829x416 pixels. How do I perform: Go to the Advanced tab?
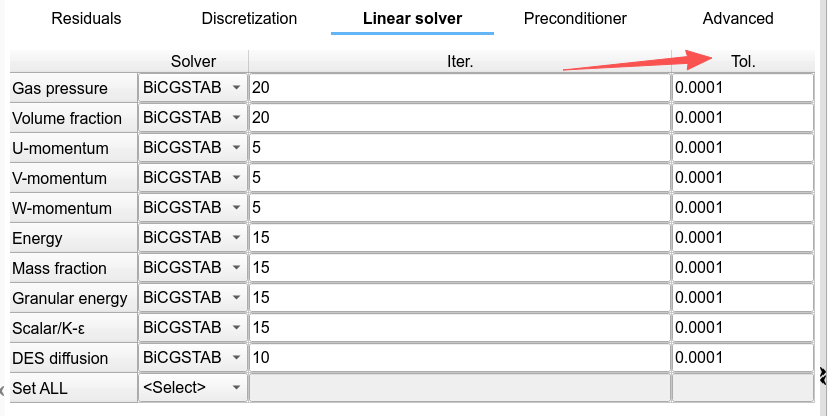coord(738,18)
